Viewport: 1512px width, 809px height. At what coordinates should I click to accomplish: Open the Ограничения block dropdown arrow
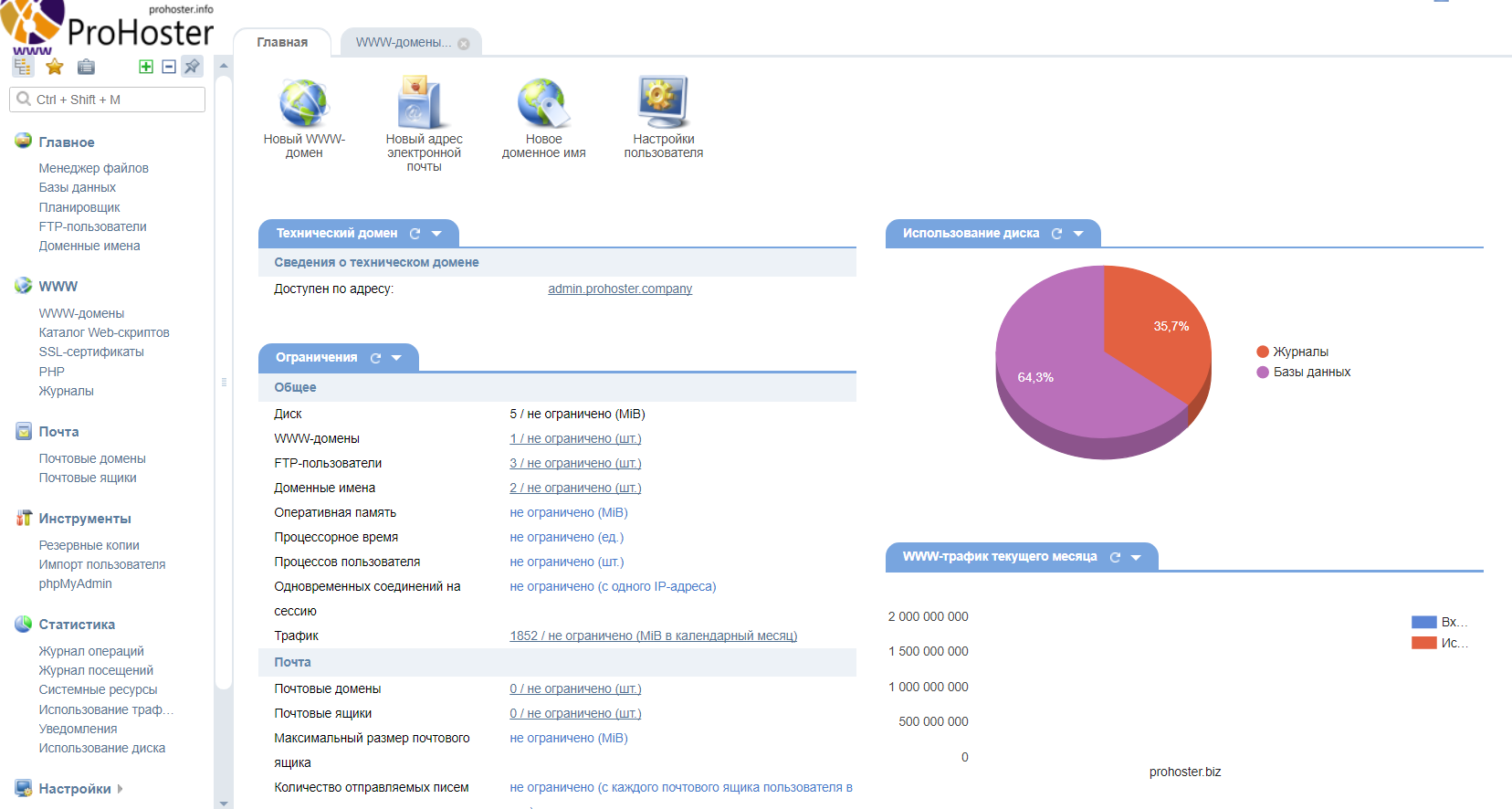click(x=397, y=358)
